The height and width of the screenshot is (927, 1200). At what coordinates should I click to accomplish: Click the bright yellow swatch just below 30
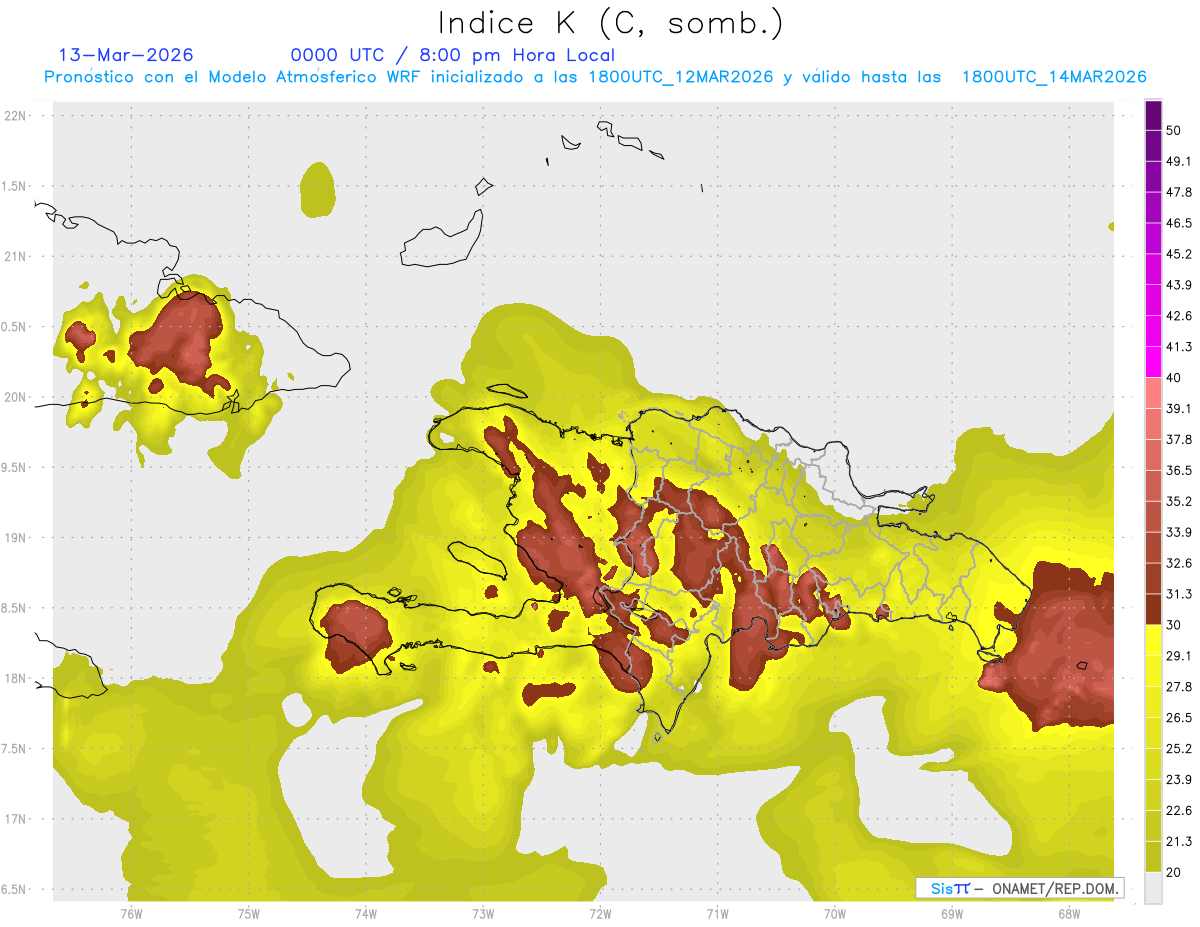pyautogui.click(x=1154, y=640)
